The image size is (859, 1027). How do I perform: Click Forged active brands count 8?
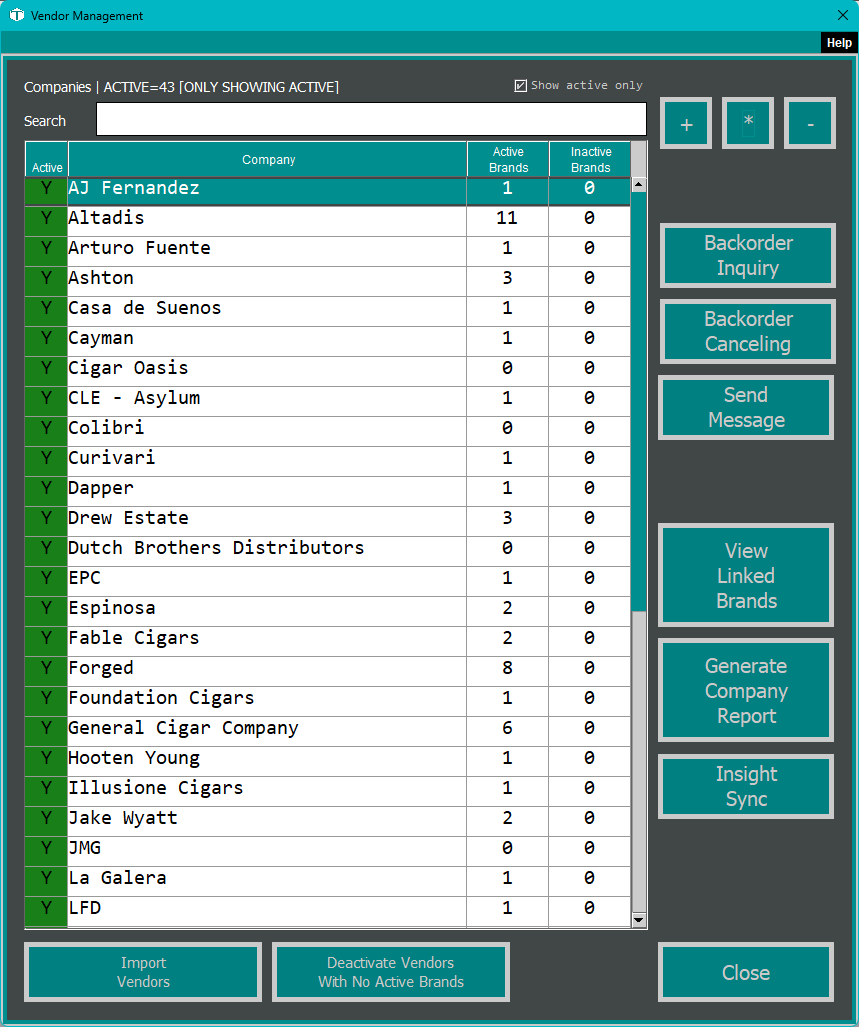pos(507,671)
